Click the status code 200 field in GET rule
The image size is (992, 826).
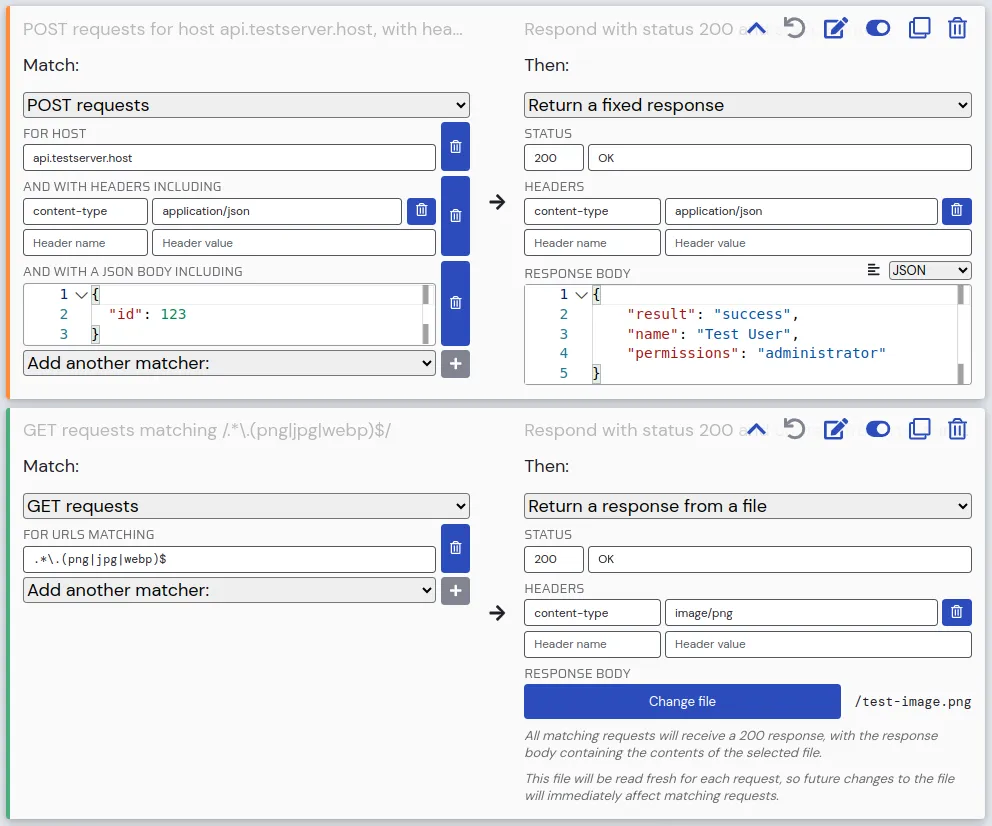pos(553,559)
